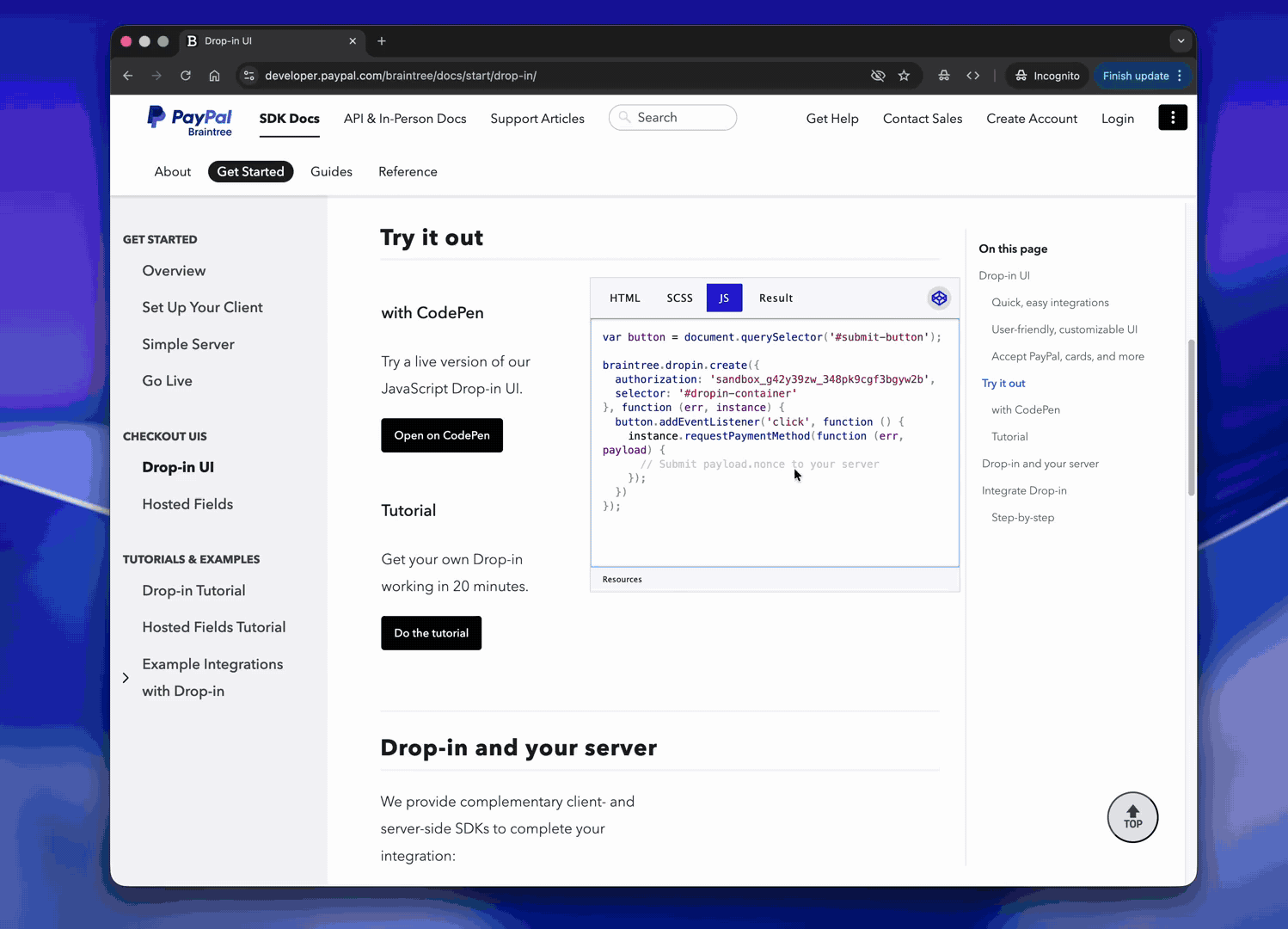The height and width of the screenshot is (929, 1288).
Task: Click the Finish update button
Action: point(1135,76)
